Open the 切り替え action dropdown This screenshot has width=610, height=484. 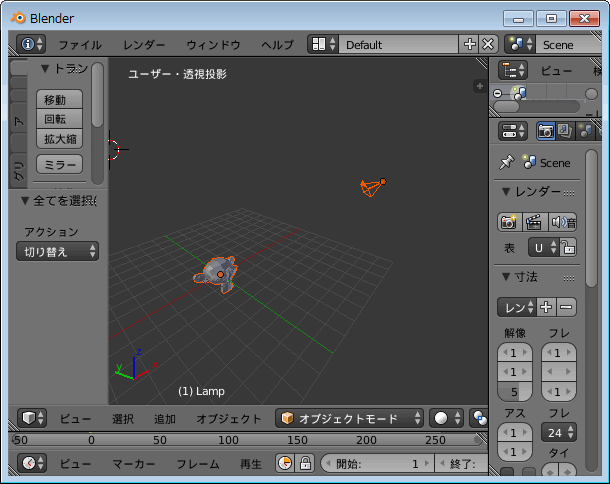pyautogui.click(x=57, y=251)
